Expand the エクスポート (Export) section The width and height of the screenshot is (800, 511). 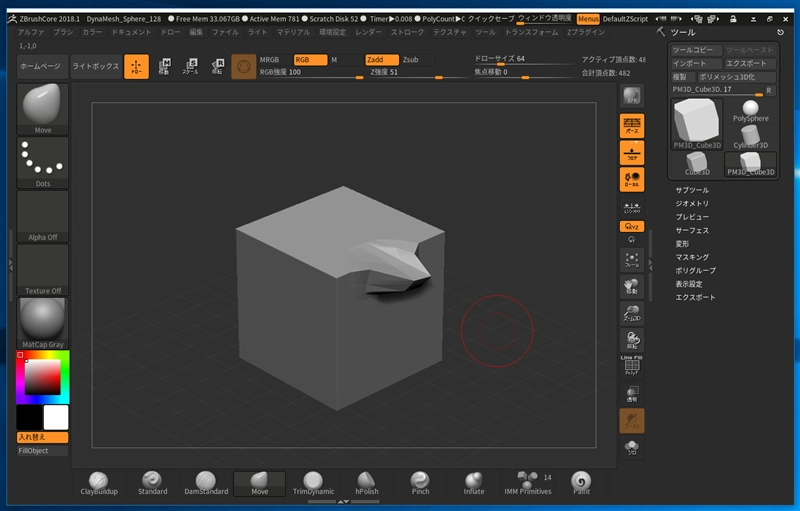point(695,297)
